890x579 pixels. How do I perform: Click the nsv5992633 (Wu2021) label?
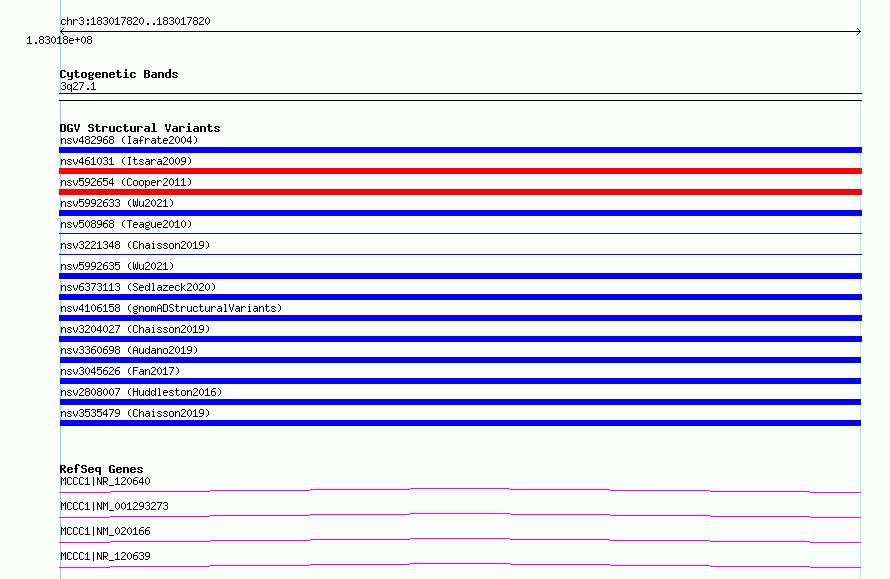pos(117,203)
